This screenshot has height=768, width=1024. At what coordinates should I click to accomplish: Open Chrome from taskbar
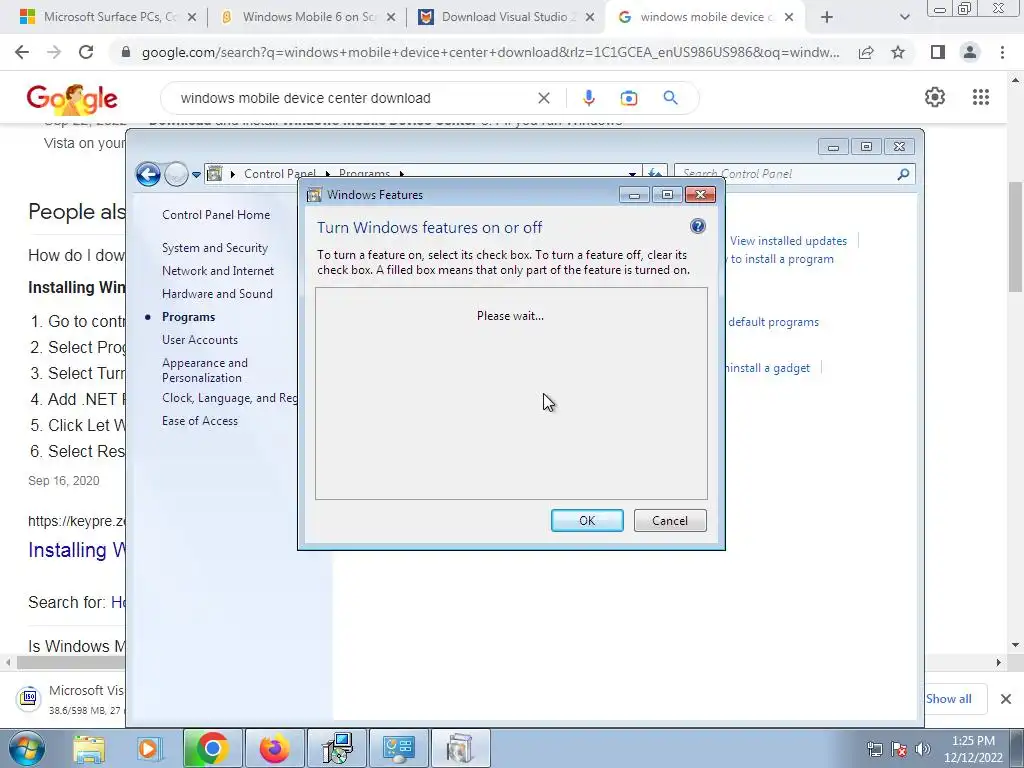[x=212, y=748]
